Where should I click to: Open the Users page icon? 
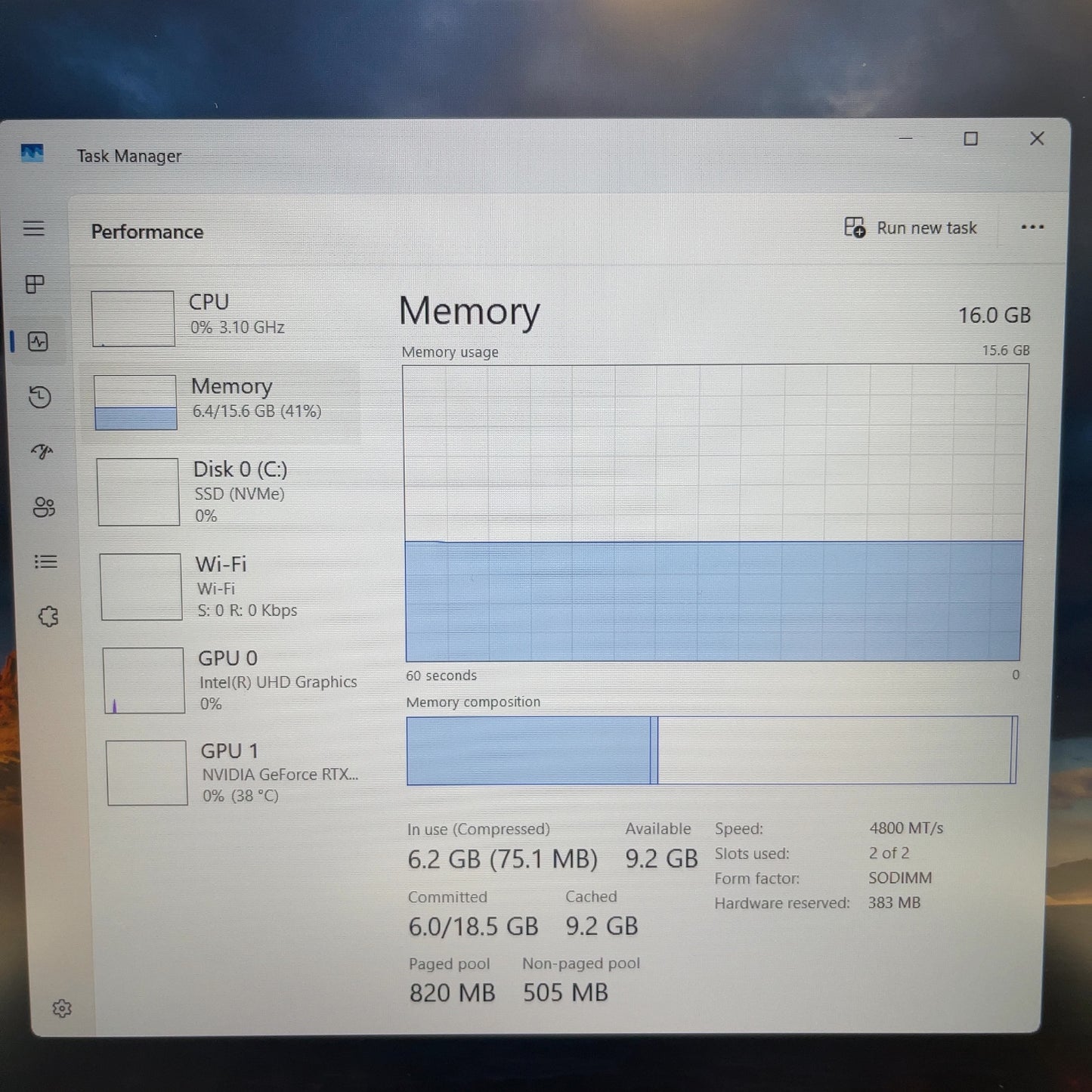click(44, 507)
